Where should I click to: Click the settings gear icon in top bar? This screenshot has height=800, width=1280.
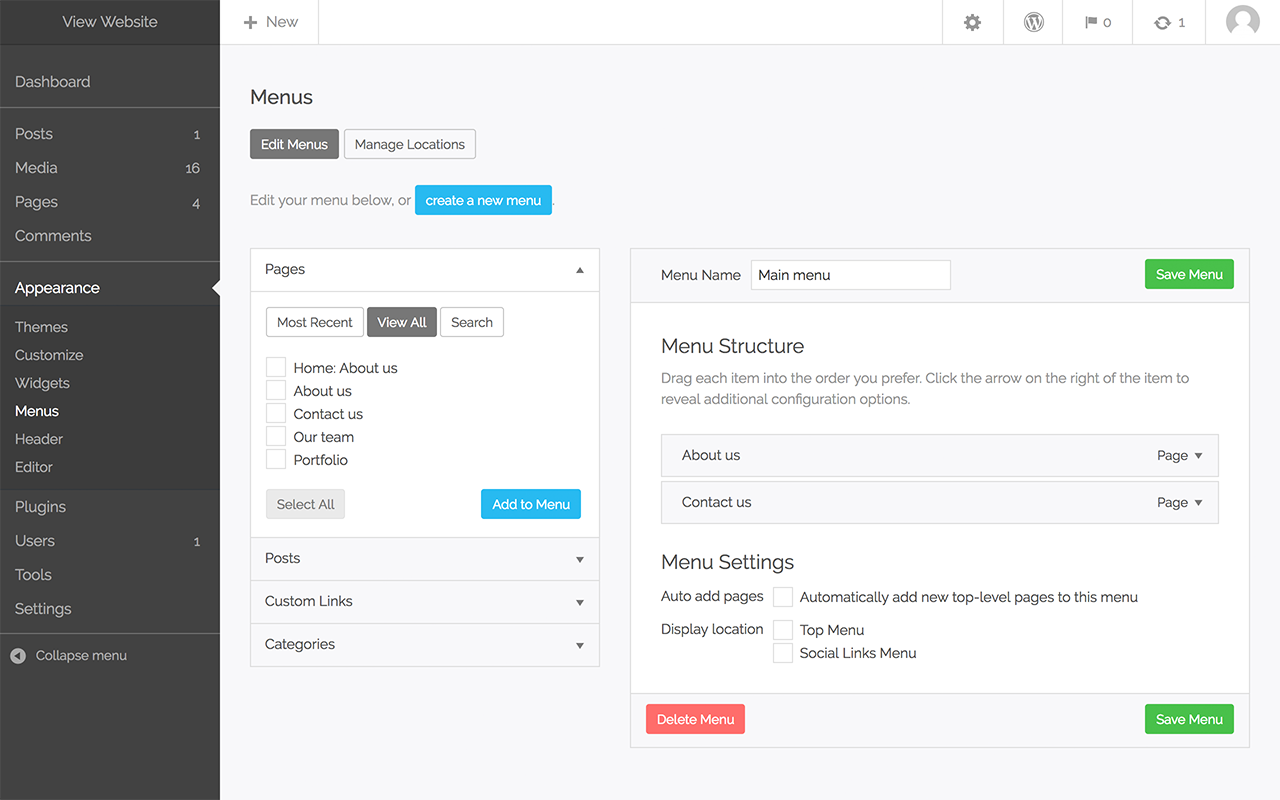972,22
